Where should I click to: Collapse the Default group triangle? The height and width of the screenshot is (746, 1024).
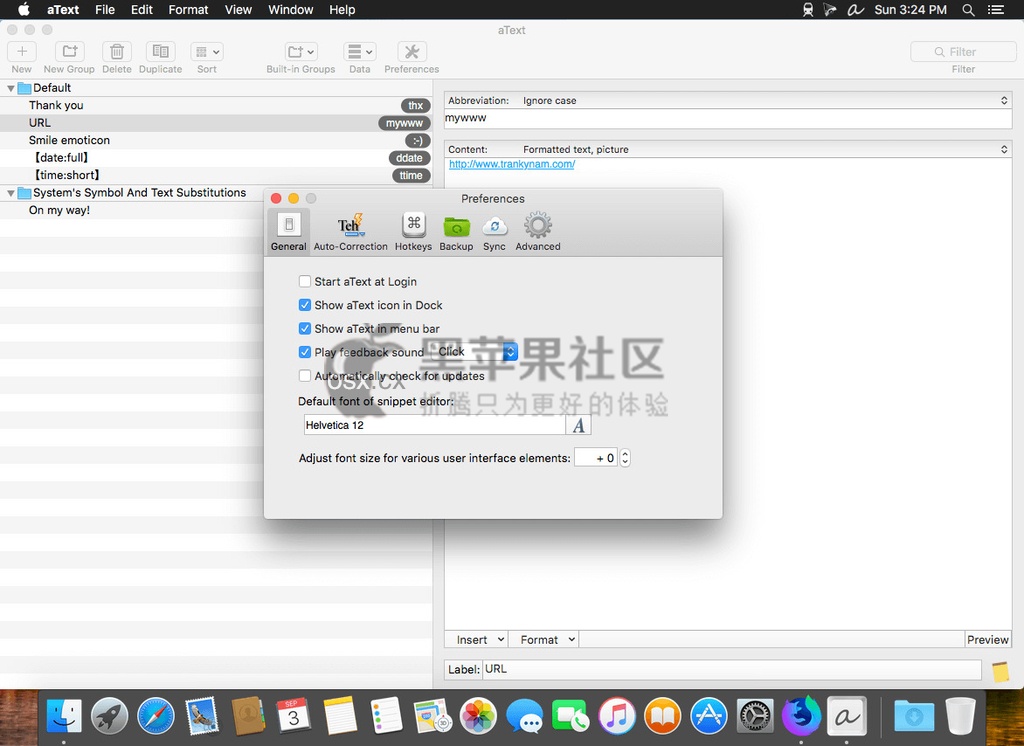10,88
